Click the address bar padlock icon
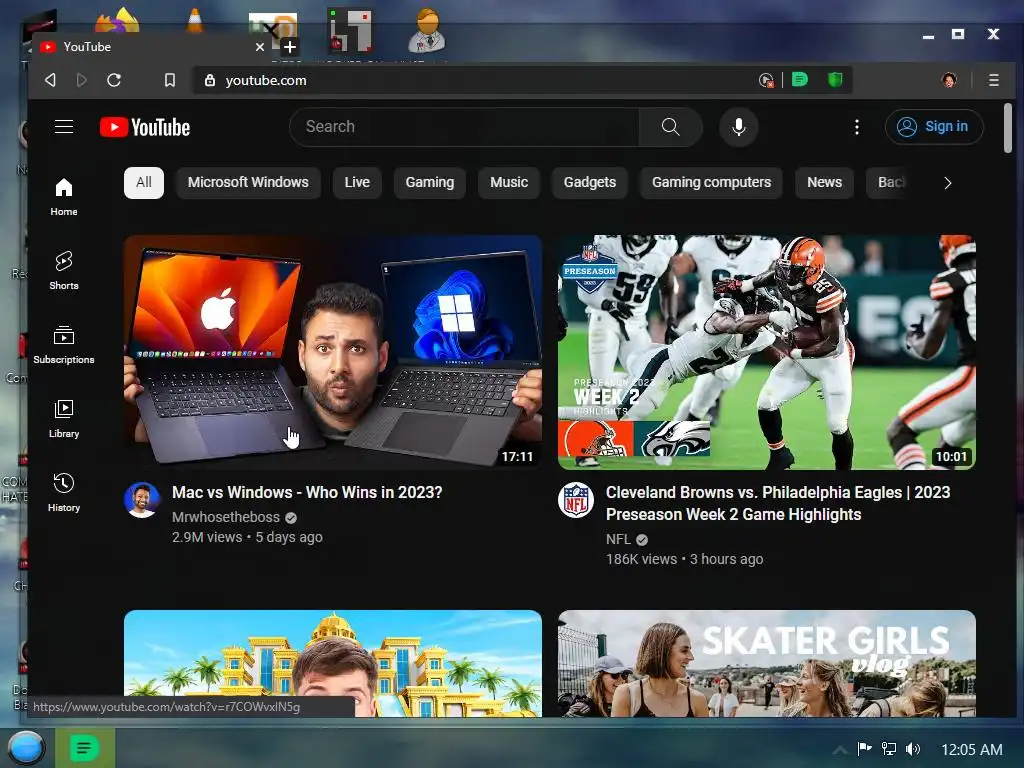Screen dimensions: 1024x768 210,80
